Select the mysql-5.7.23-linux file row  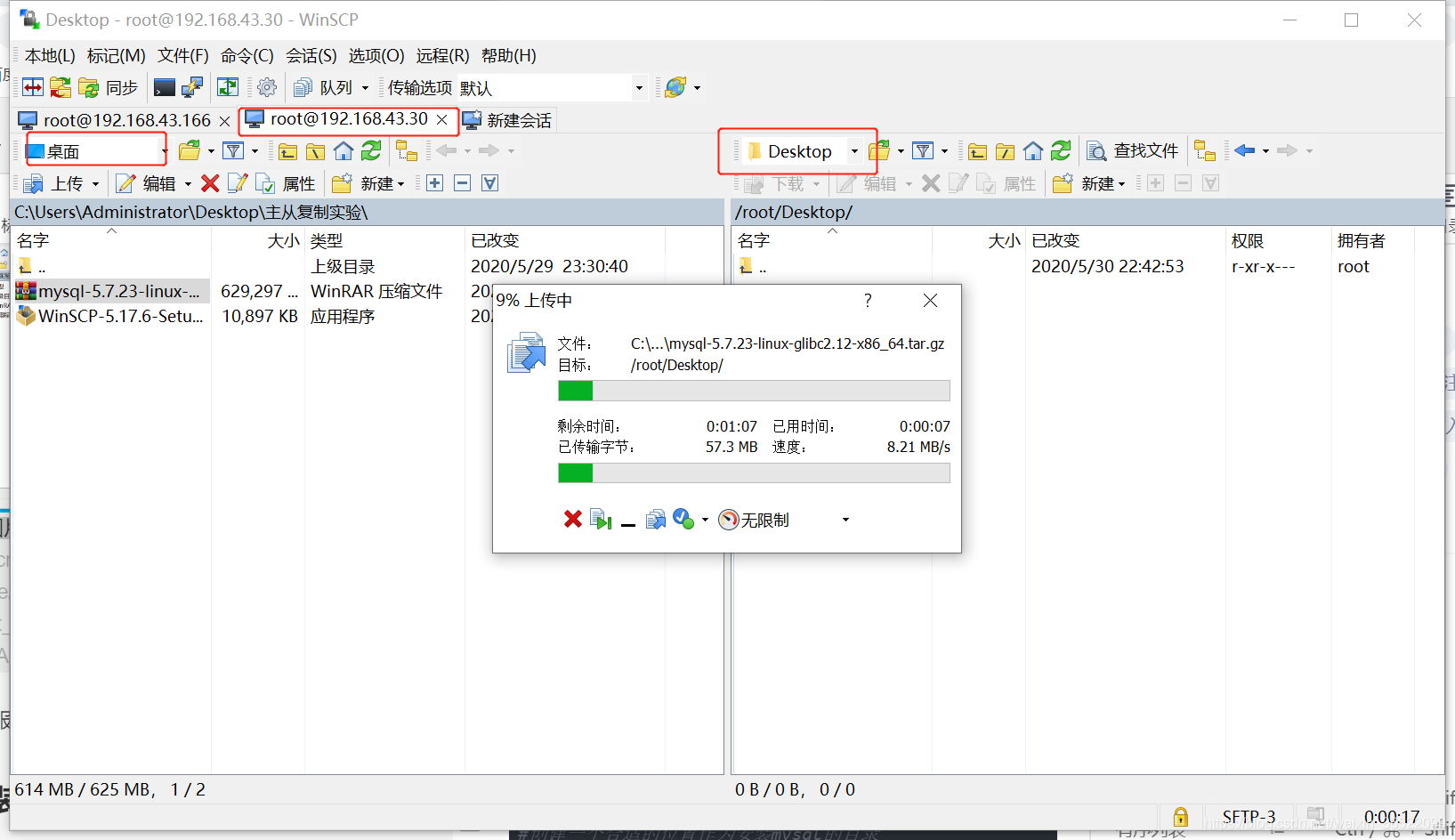pyautogui.click(x=111, y=291)
